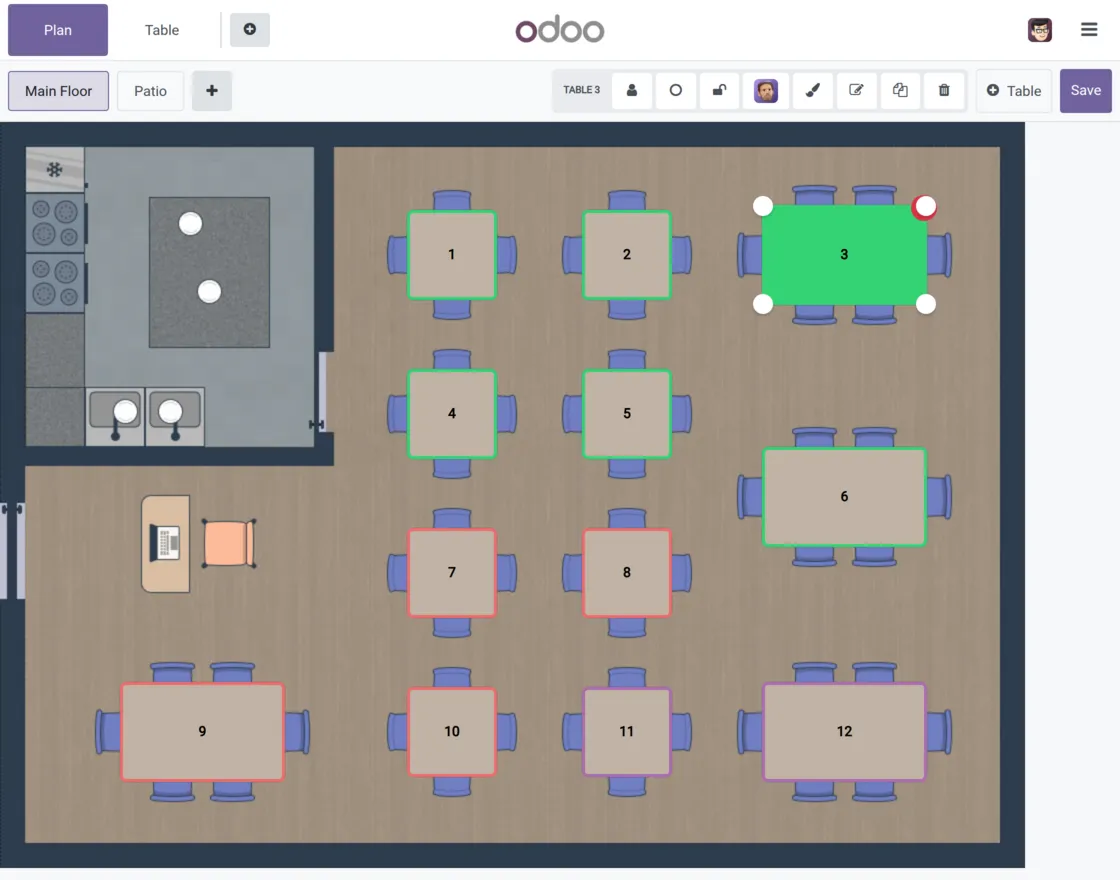Select table 10

click(451, 731)
